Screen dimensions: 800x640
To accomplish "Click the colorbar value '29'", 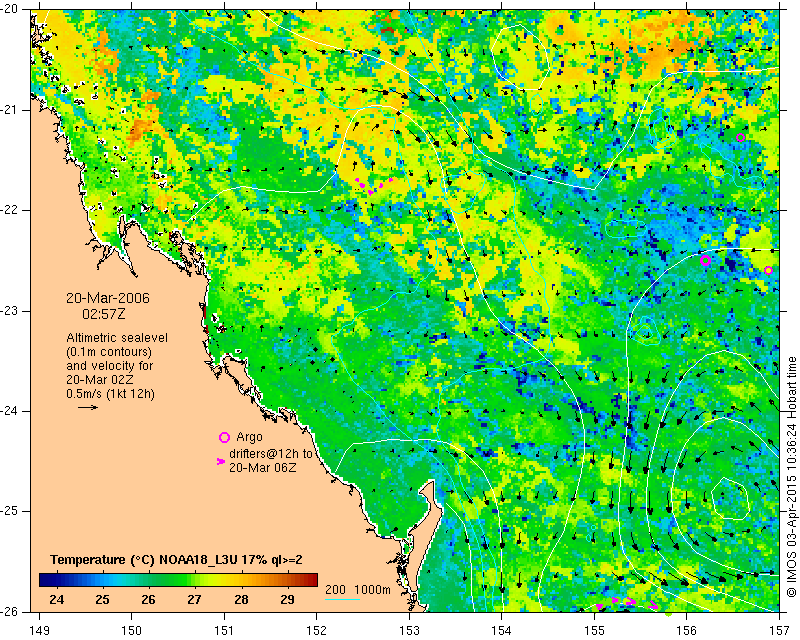I will pos(287,599).
